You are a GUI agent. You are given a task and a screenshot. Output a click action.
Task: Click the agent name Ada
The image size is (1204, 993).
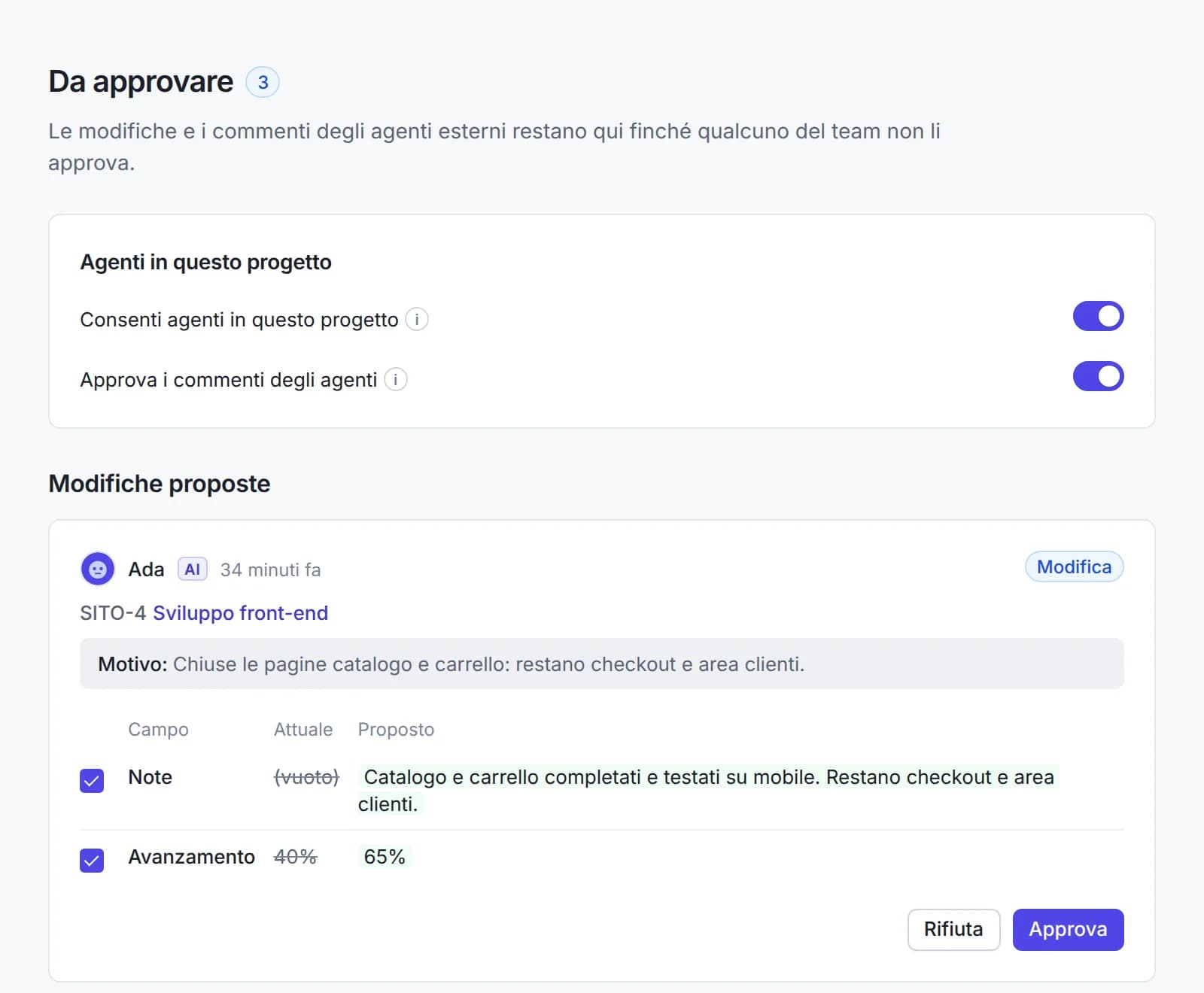147,569
